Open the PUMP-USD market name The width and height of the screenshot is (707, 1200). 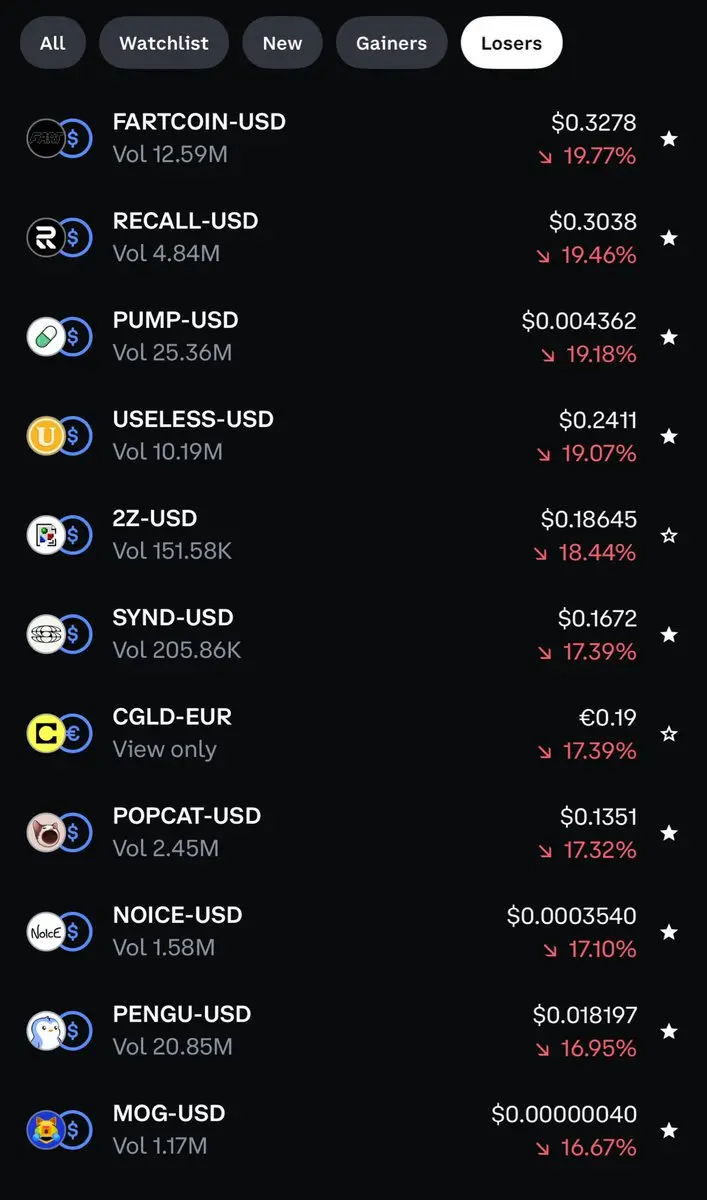coord(176,320)
